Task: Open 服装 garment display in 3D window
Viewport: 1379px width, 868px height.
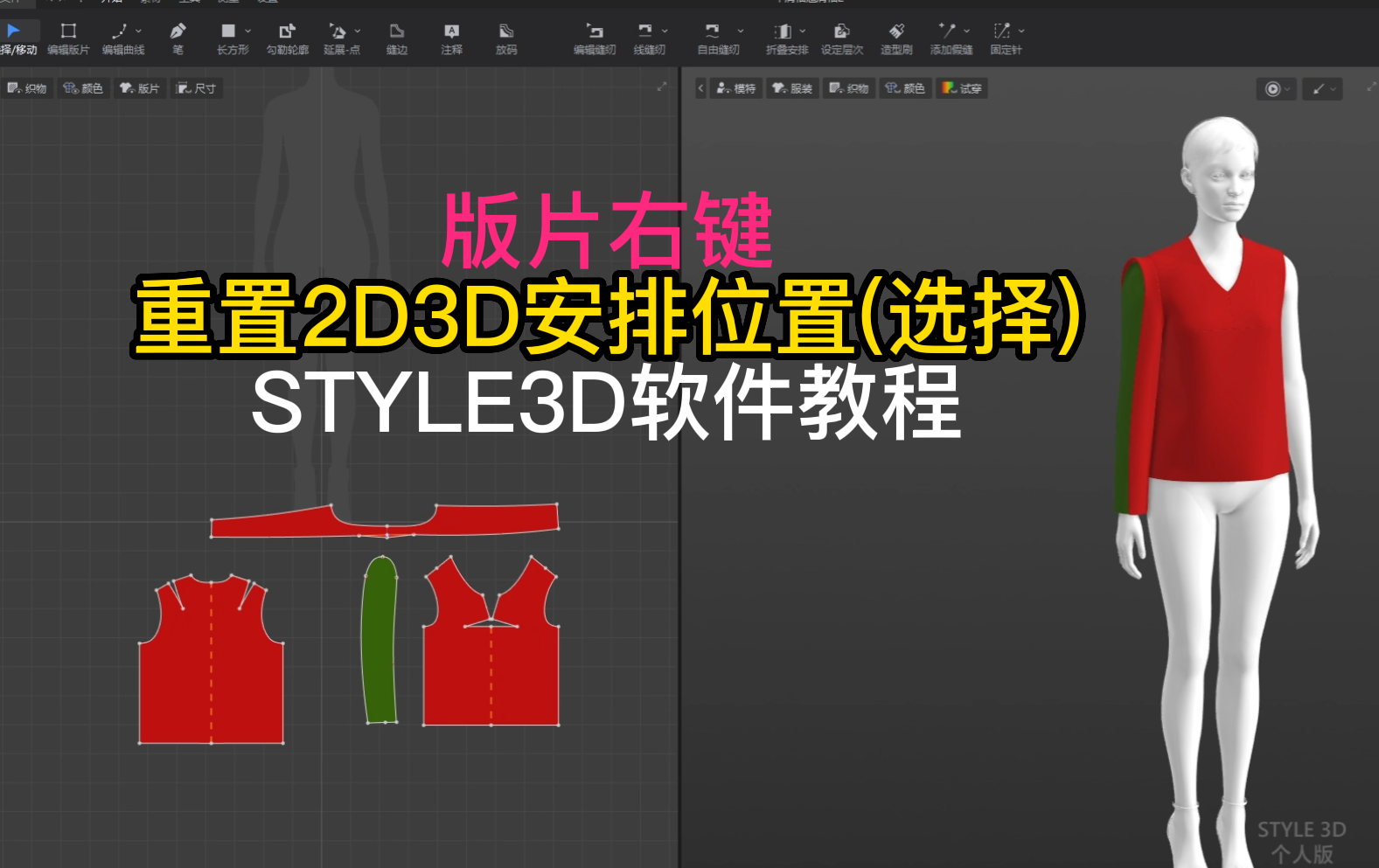Action: [x=792, y=88]
